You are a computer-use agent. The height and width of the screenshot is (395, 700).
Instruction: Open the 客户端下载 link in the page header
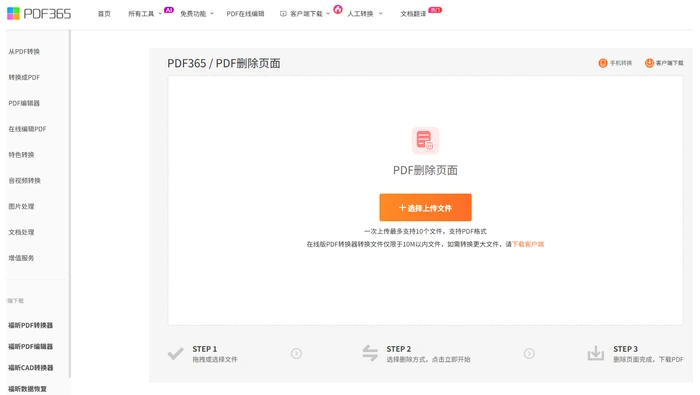[670, 63]
